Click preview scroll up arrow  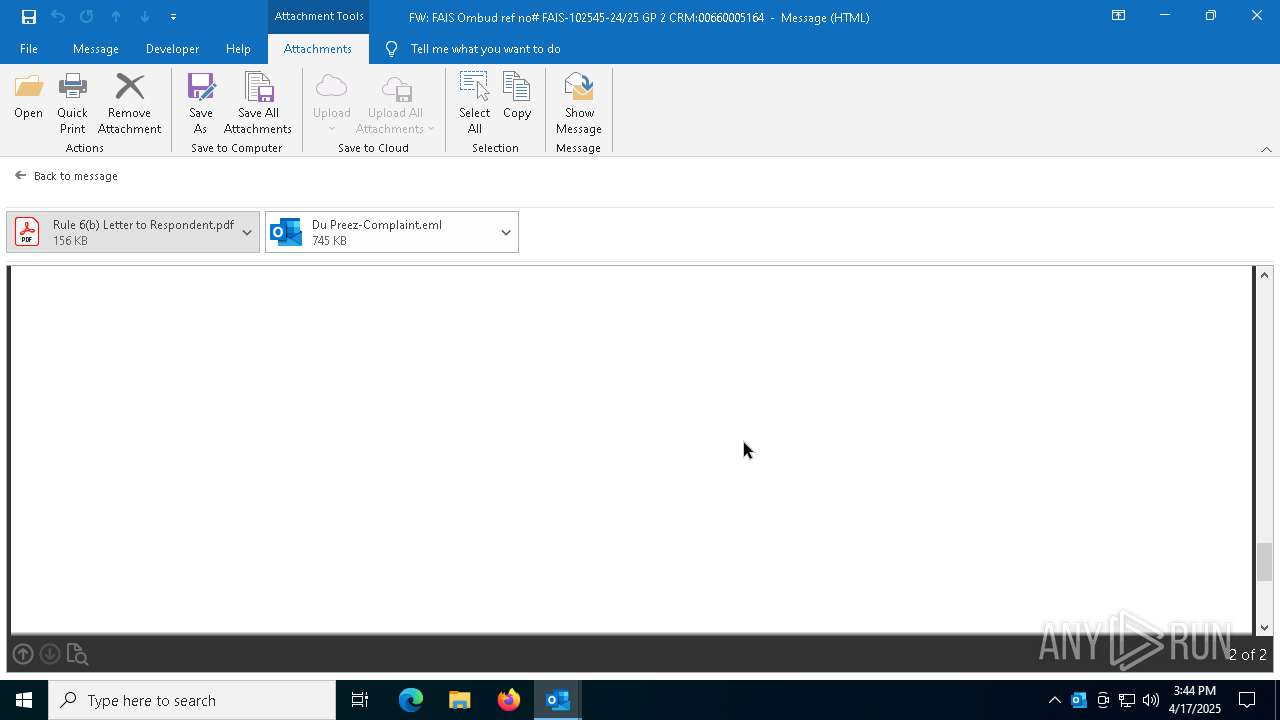click(x=1264, y=275)
